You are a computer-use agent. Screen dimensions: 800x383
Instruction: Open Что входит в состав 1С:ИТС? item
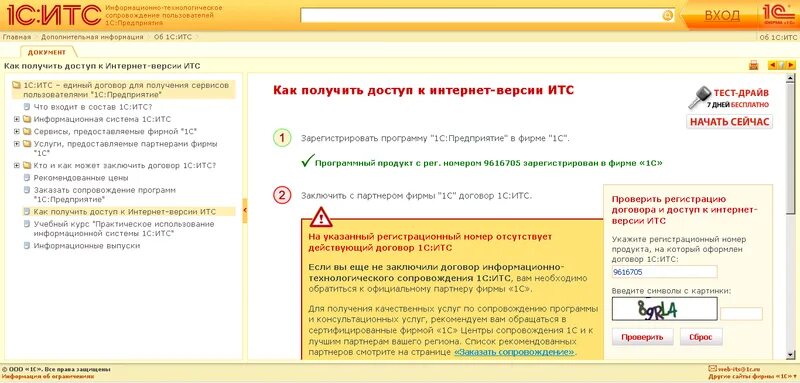(x=93, y=107)
